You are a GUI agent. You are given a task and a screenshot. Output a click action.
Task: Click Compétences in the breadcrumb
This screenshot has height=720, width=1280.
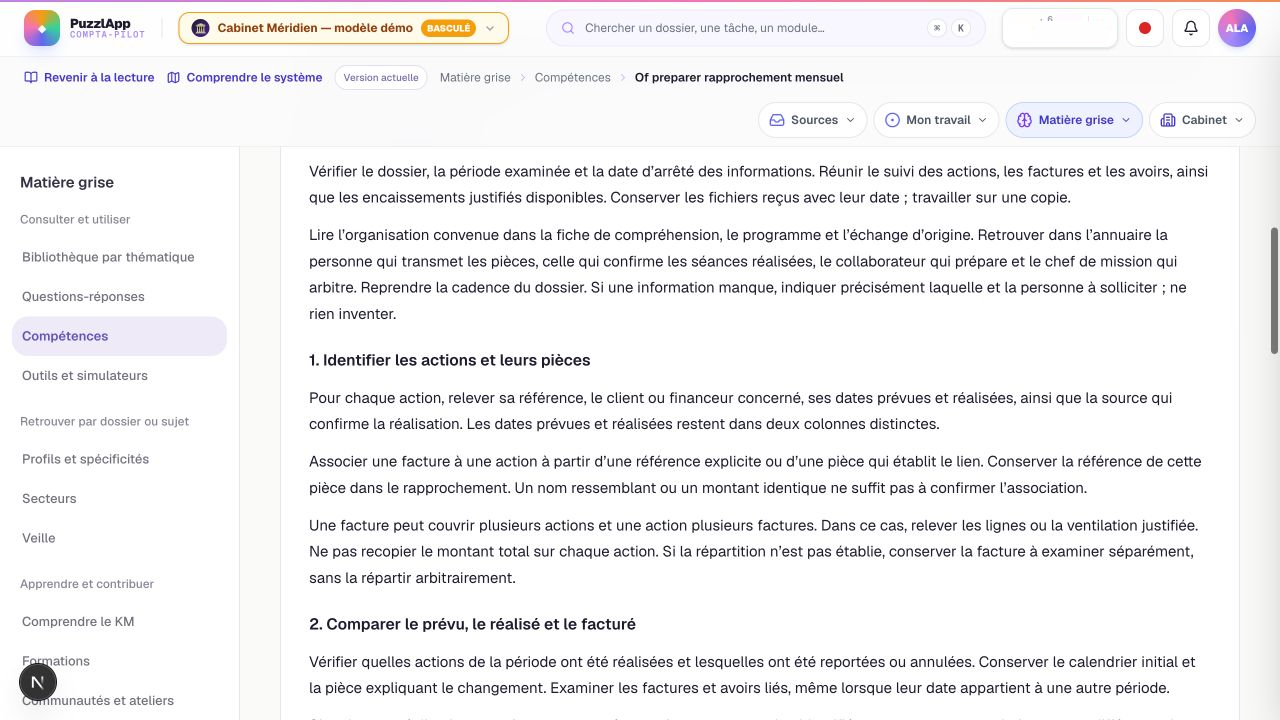573,77
